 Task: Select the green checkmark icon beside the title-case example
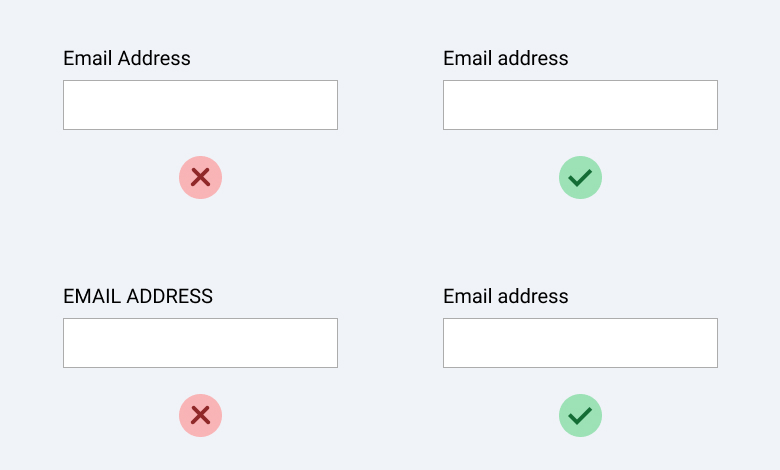tap(581, 178)
